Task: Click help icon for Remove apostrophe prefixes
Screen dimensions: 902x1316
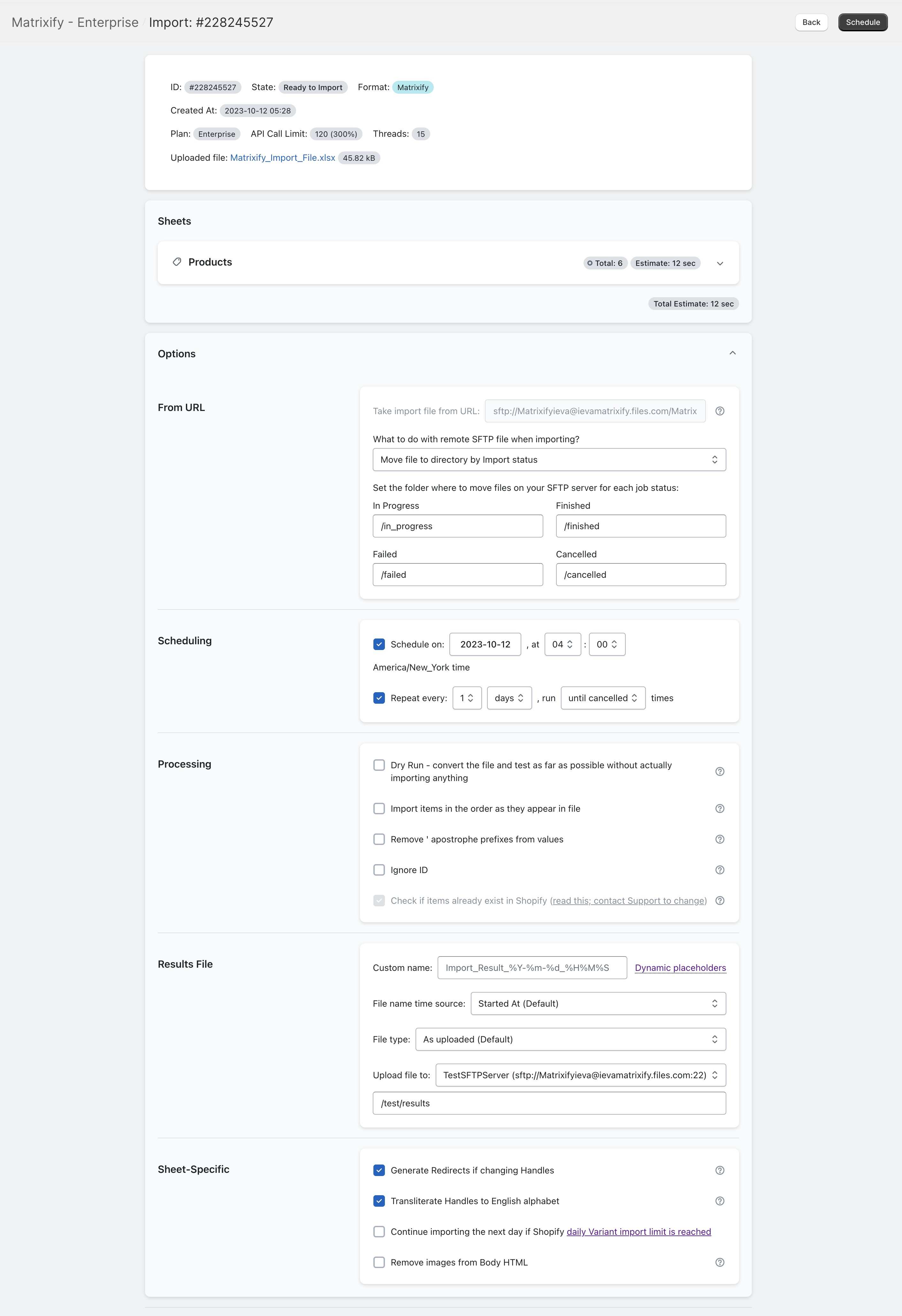Action: pyautogui.click(x=719, y=839)
